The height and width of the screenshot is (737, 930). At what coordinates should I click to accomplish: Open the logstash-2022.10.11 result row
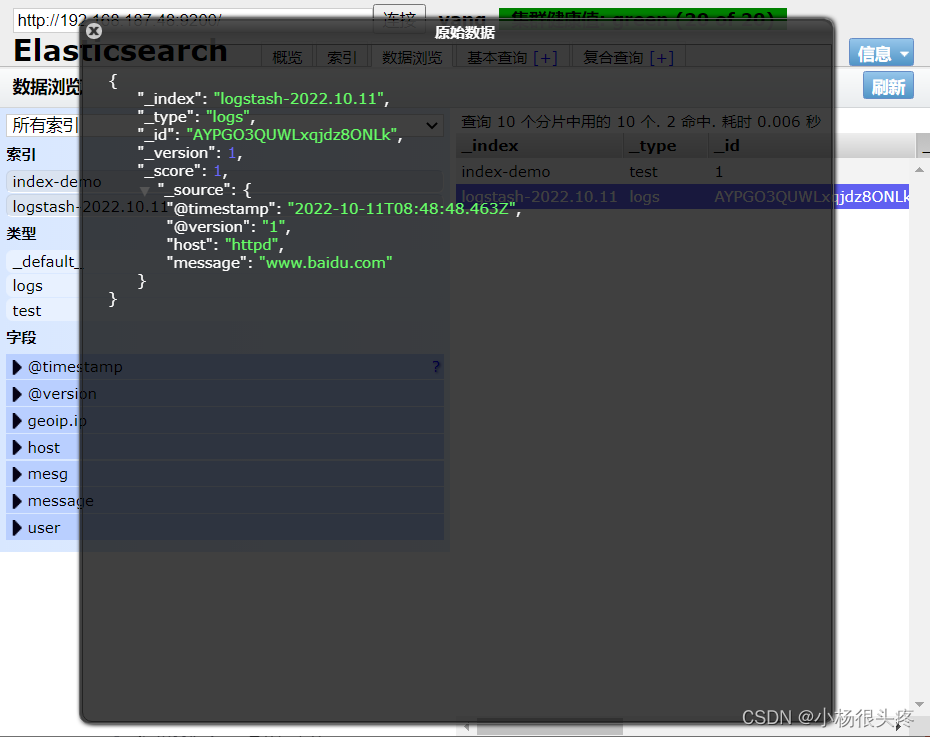click(682, 197)
